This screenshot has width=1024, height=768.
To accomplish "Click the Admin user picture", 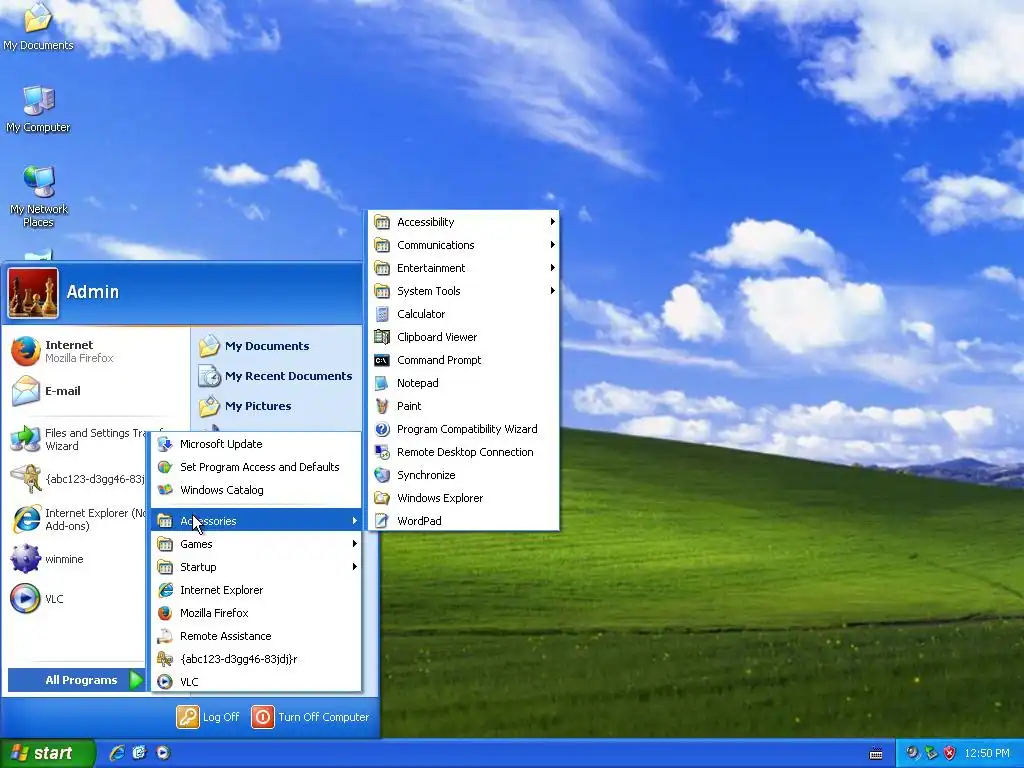I will 33,293.
